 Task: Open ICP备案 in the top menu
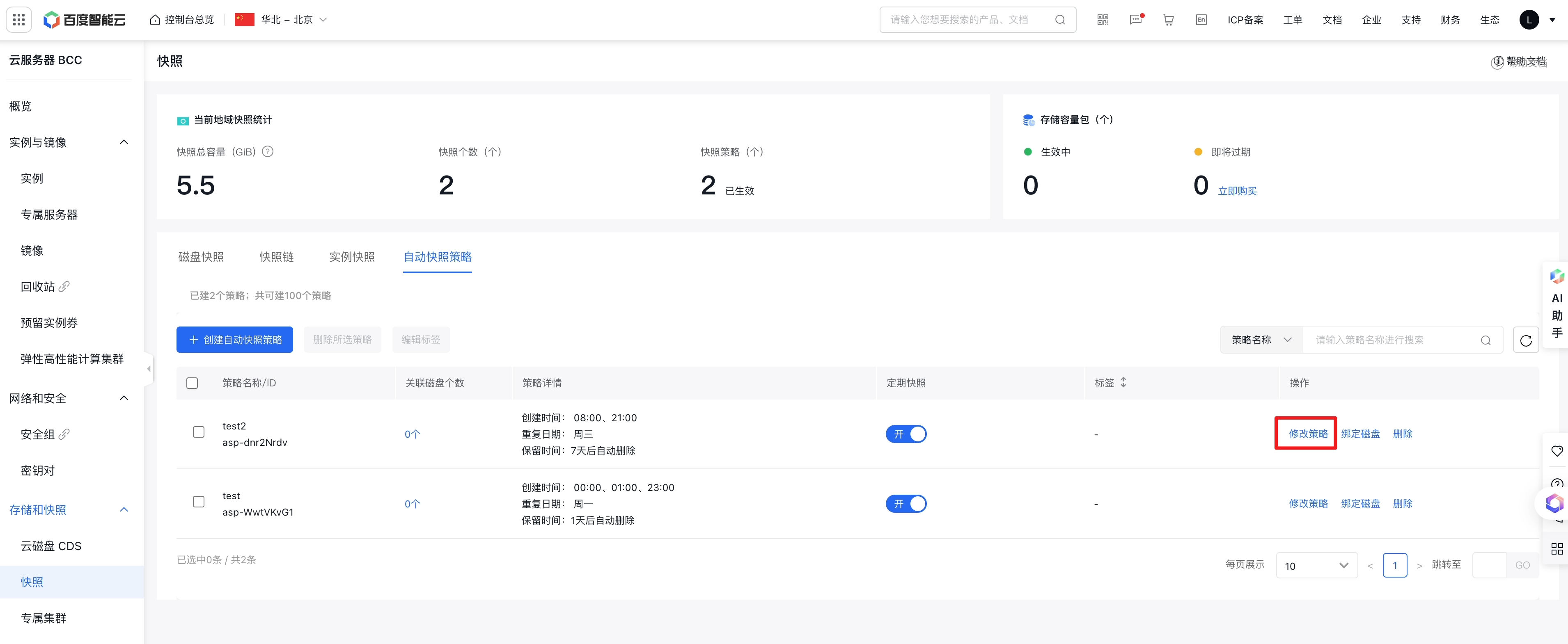coord(1245,20)
